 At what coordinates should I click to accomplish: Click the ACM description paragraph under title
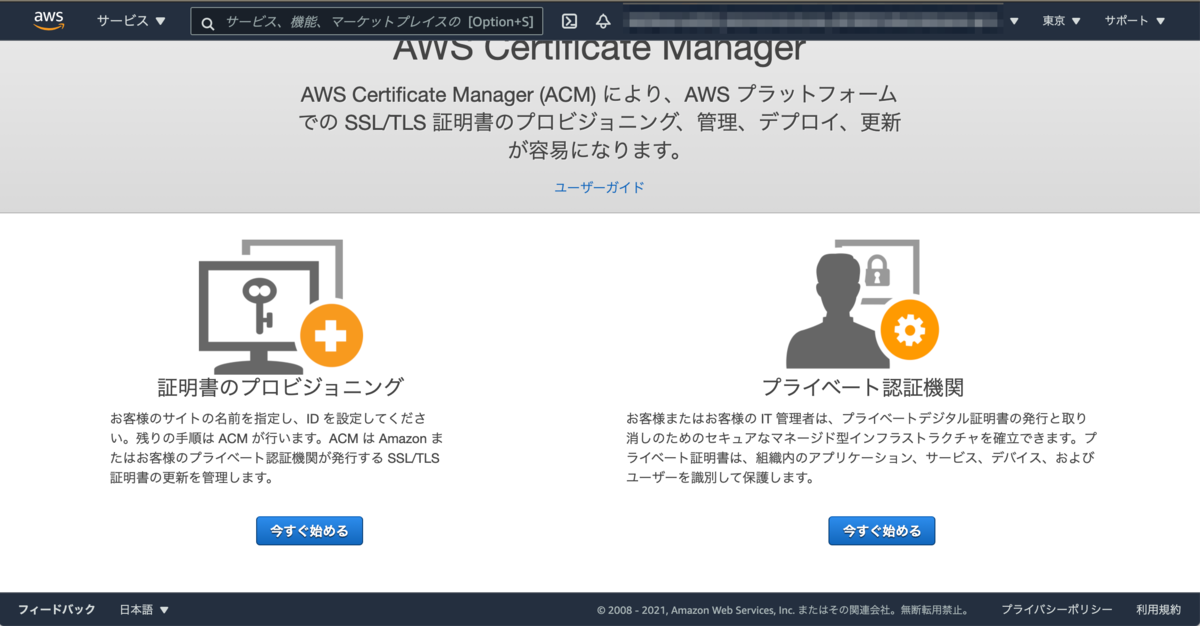point(600,123)
